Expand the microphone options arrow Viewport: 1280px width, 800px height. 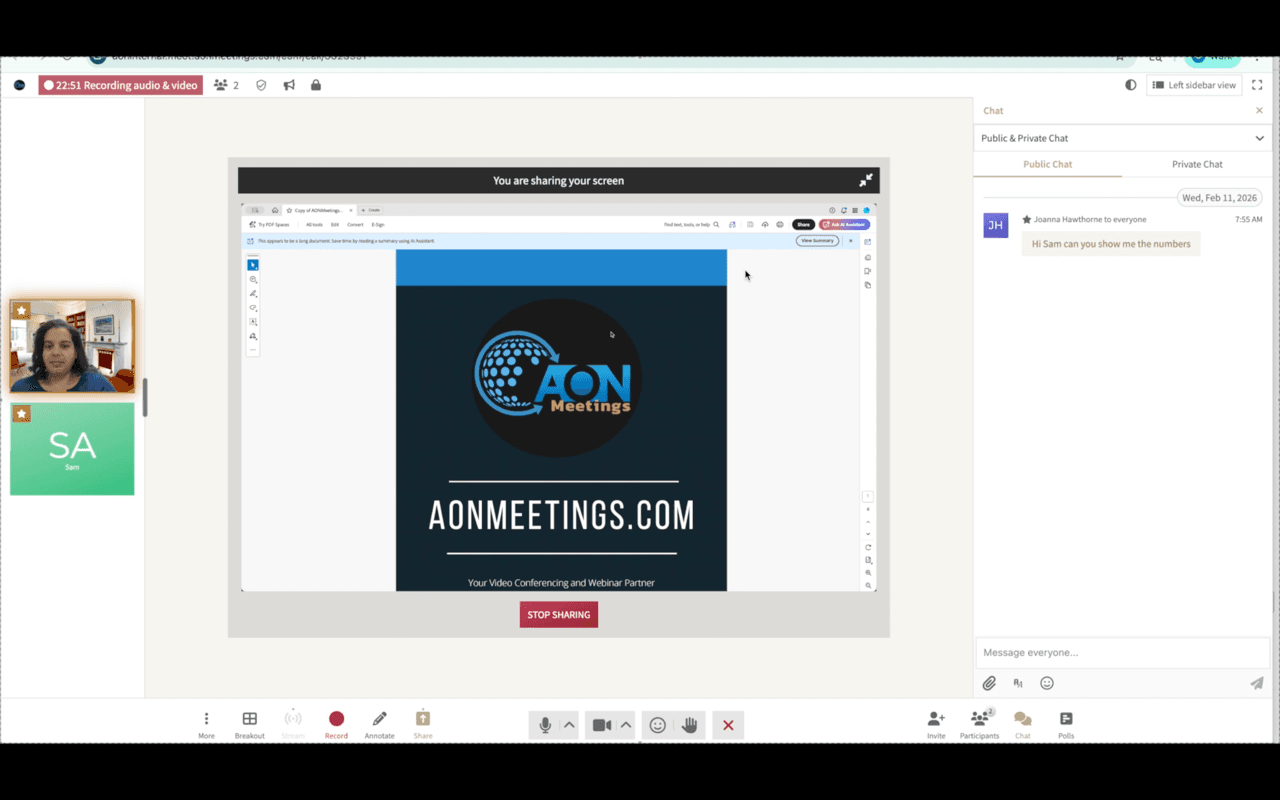pyautogui.click(x=569, y=725)
